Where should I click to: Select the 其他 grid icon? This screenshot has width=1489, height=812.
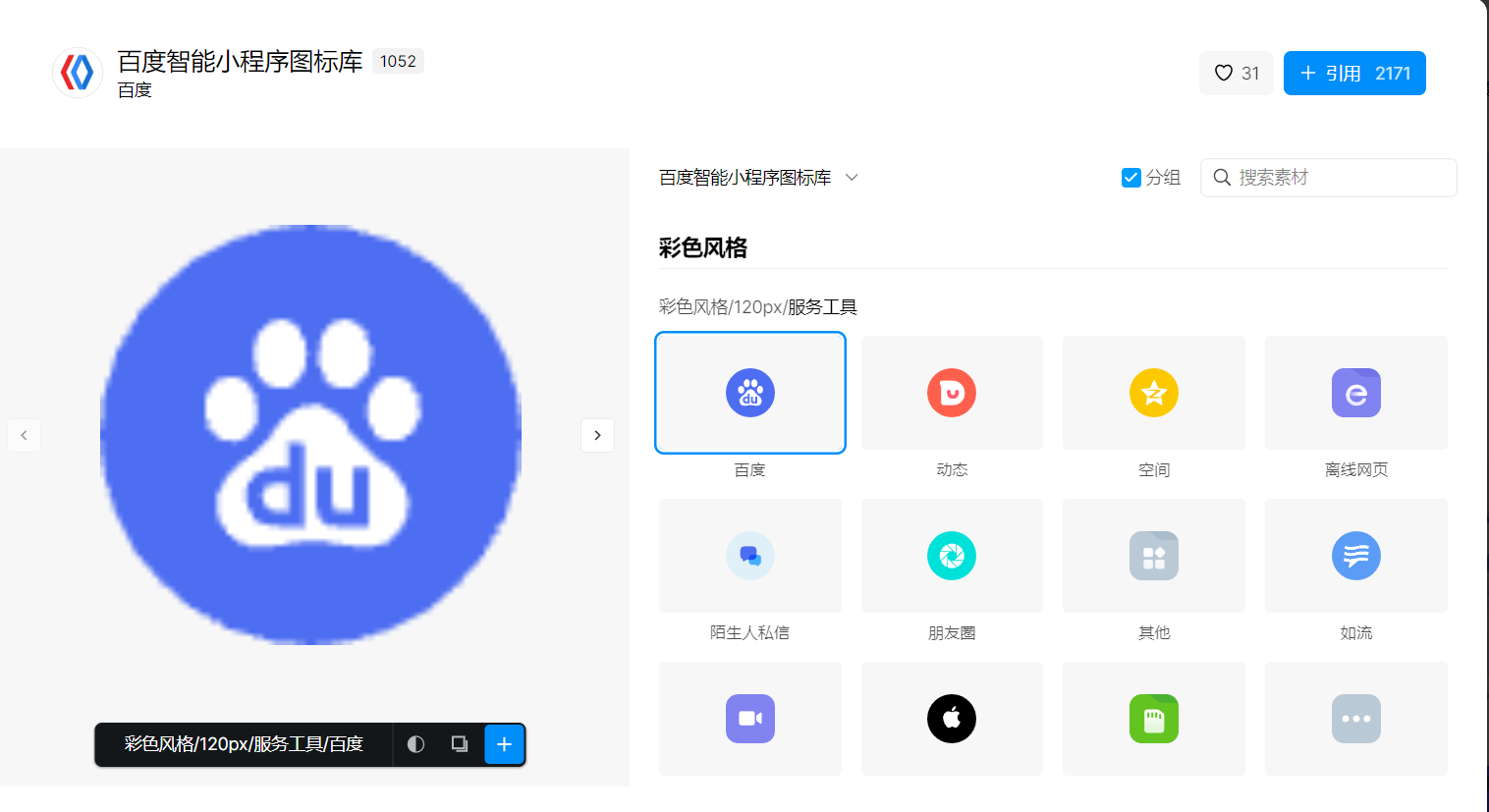click(1153, 556)
